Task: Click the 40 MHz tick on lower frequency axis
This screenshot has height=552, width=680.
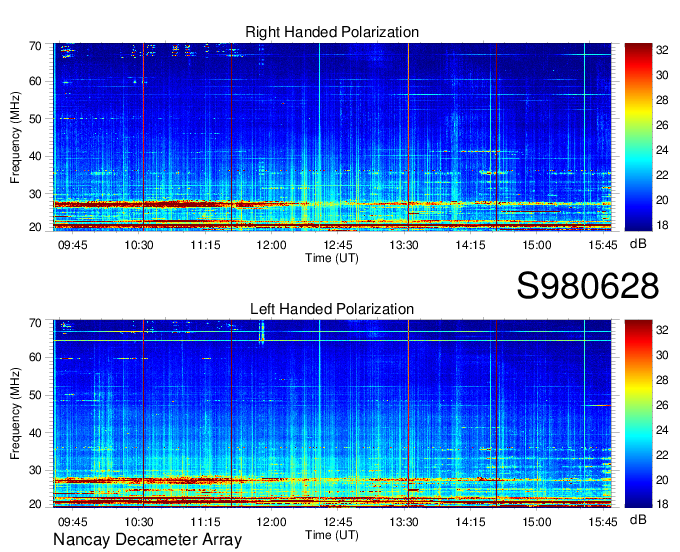Action: tap(35, 433)
